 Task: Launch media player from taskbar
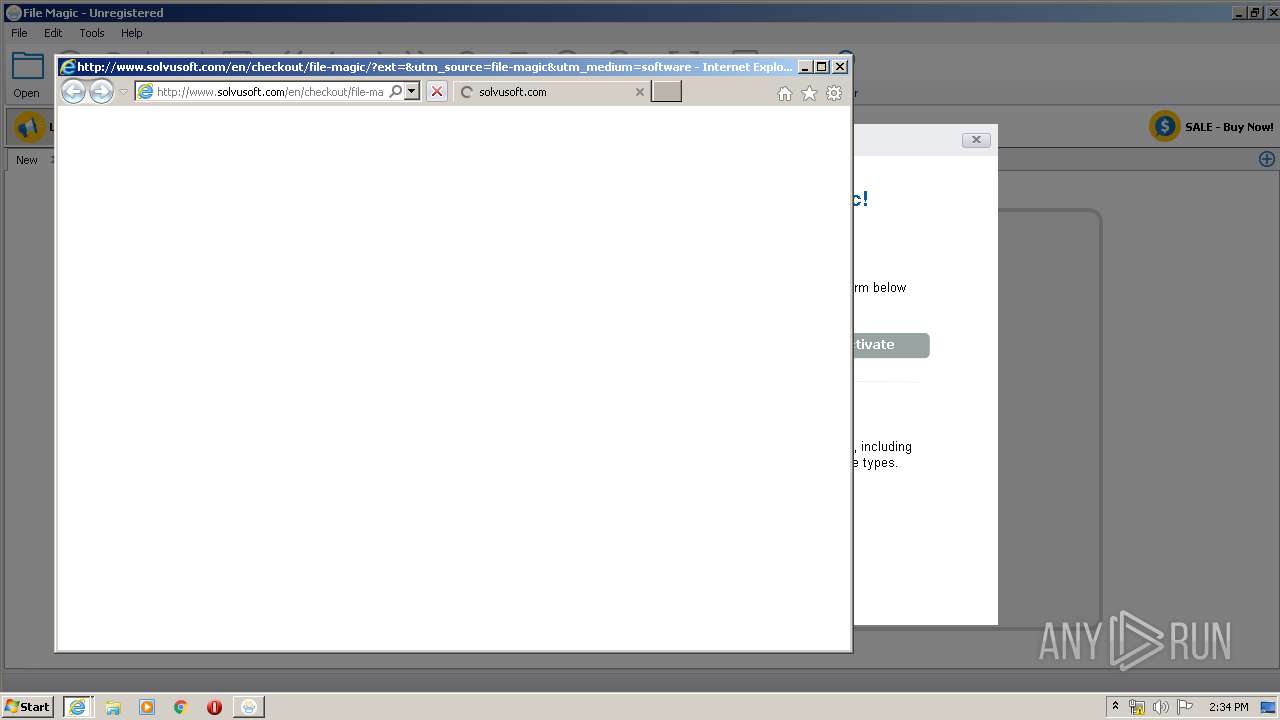tap(147, 707)
